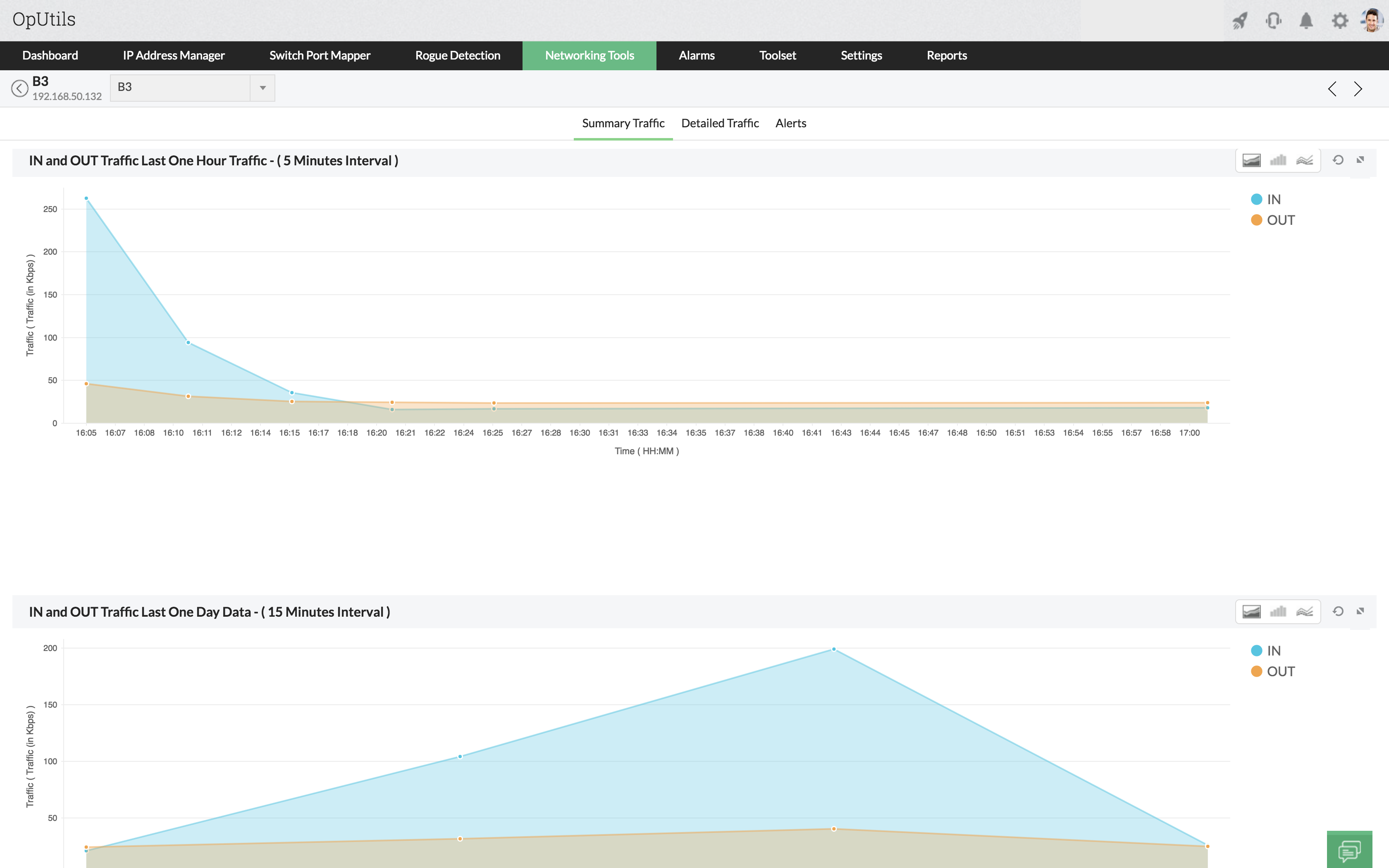
Task: Select area chart view for hourly traffic
Action: pos(1251,160)
